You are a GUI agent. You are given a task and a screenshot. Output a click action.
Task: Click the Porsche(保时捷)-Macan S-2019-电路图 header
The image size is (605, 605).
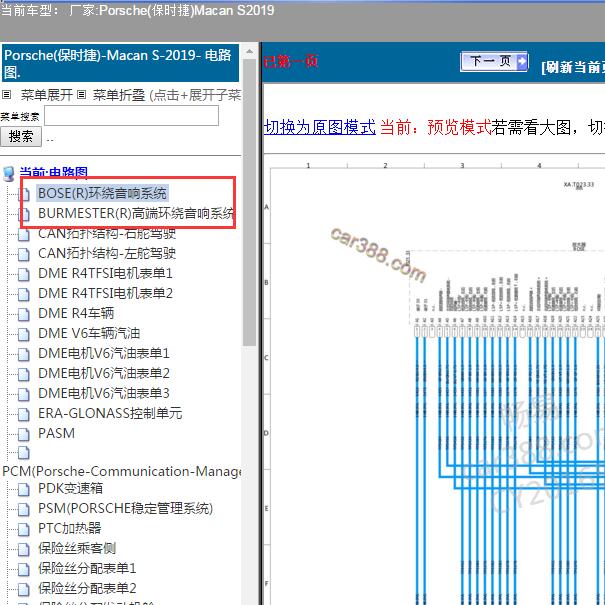(x=120, y=63)
